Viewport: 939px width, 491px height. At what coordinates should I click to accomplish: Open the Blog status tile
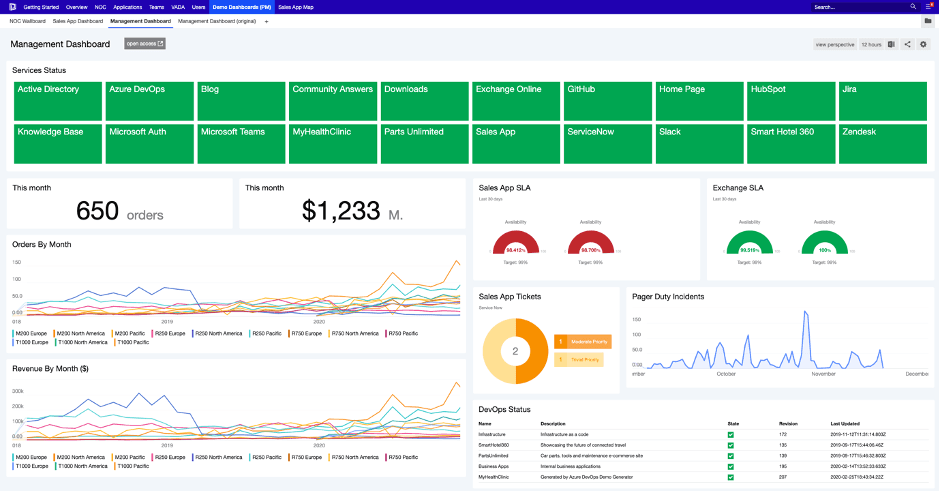tap(241, 101)
